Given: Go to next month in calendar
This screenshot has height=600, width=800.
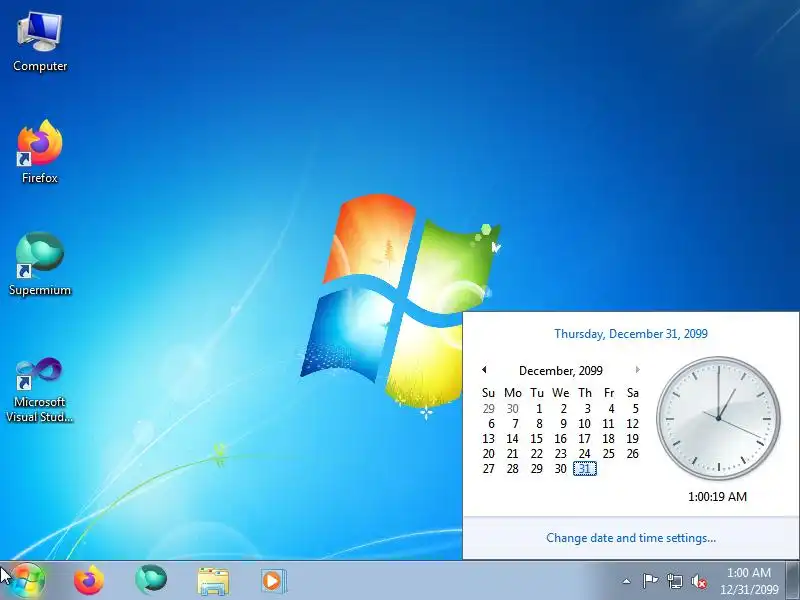Looking at the screenshot, I should point(637,369).
